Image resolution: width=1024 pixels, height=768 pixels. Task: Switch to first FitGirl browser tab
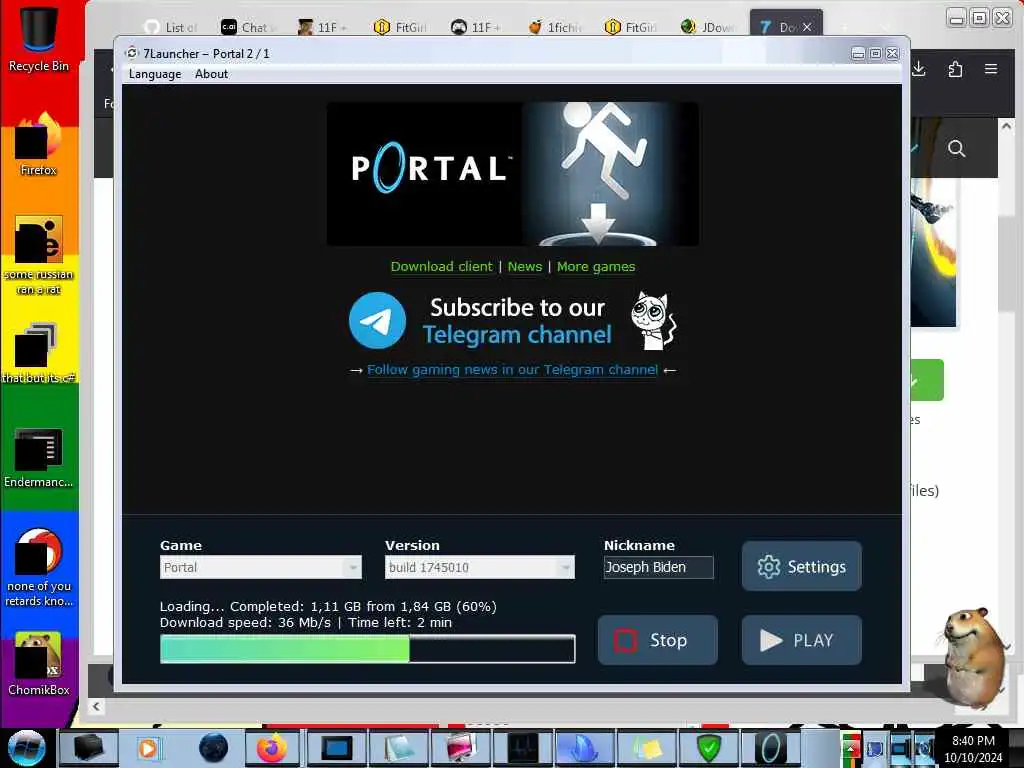[x=400, y=27]
